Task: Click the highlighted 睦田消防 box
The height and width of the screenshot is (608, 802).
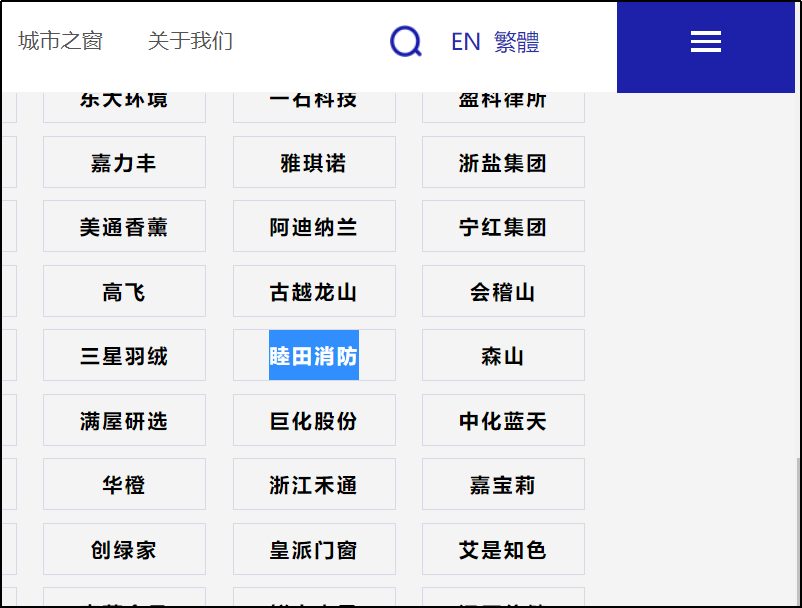Action: 314,355
